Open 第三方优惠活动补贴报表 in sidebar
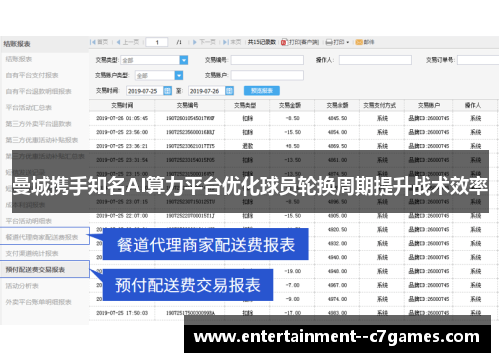Screen dimensions: 500x362 [42, 140]
